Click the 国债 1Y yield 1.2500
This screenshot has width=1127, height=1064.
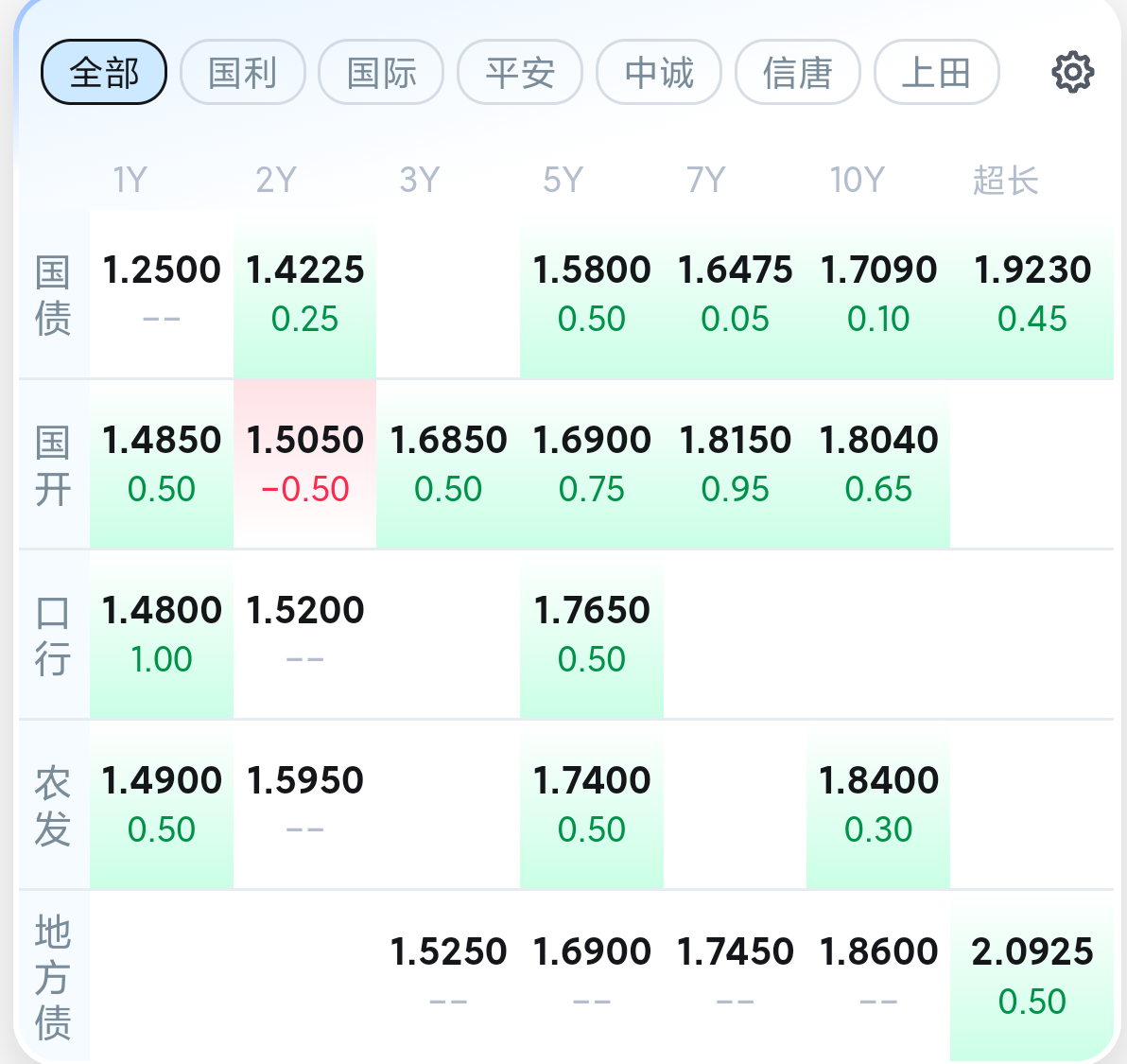(162, 293)
